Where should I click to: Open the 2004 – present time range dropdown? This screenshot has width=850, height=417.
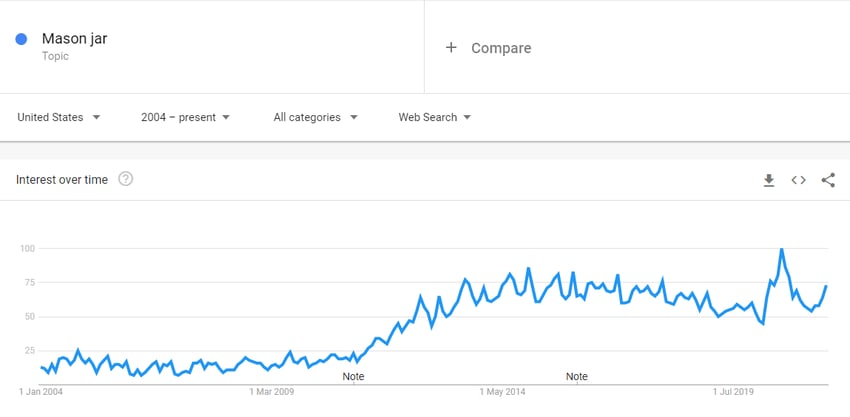(185, 117)
